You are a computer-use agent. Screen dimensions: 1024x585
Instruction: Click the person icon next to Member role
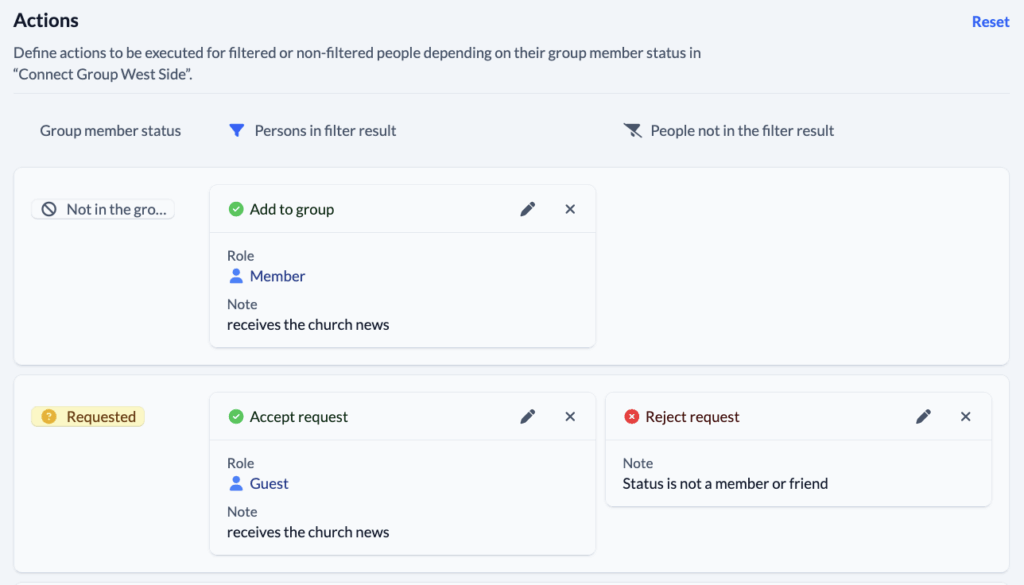pyautogui.click(x=235, y=276)
